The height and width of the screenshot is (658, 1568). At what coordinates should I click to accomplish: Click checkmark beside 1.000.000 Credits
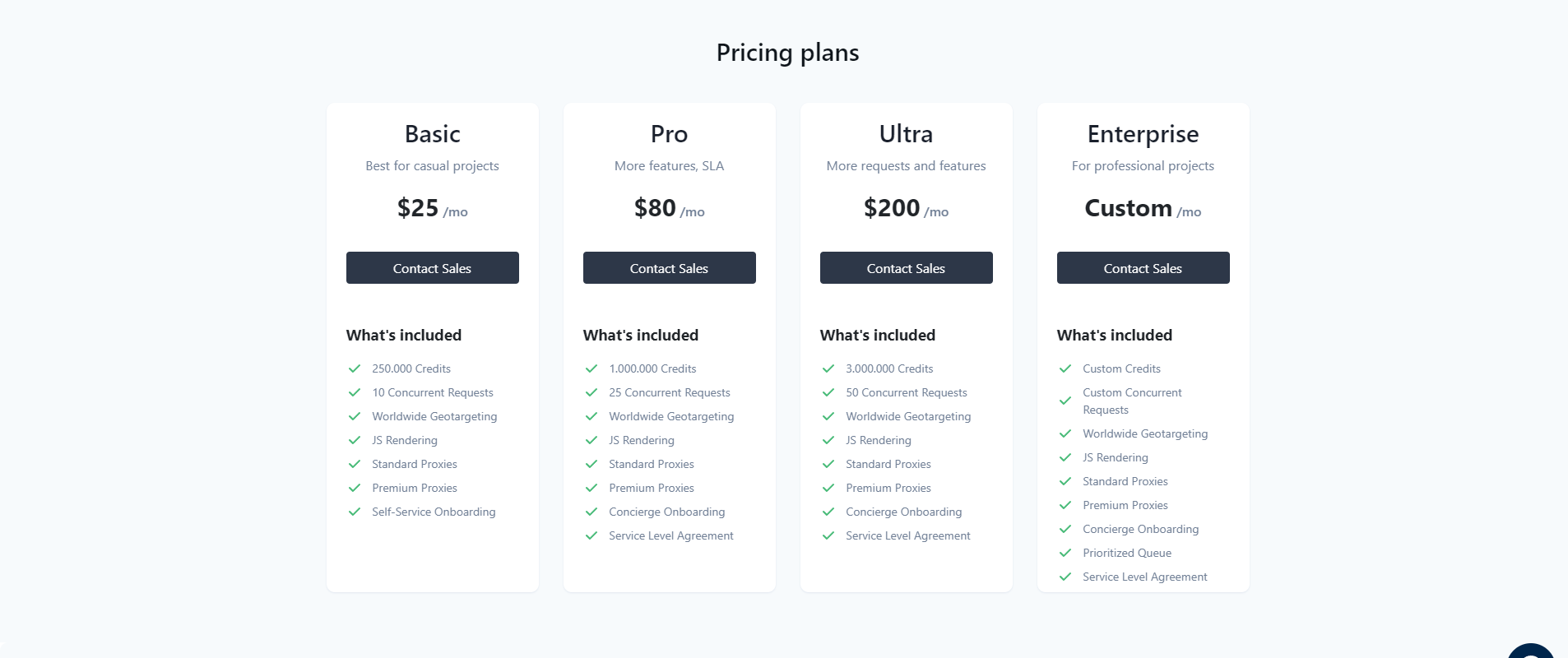tap(591, 368)
